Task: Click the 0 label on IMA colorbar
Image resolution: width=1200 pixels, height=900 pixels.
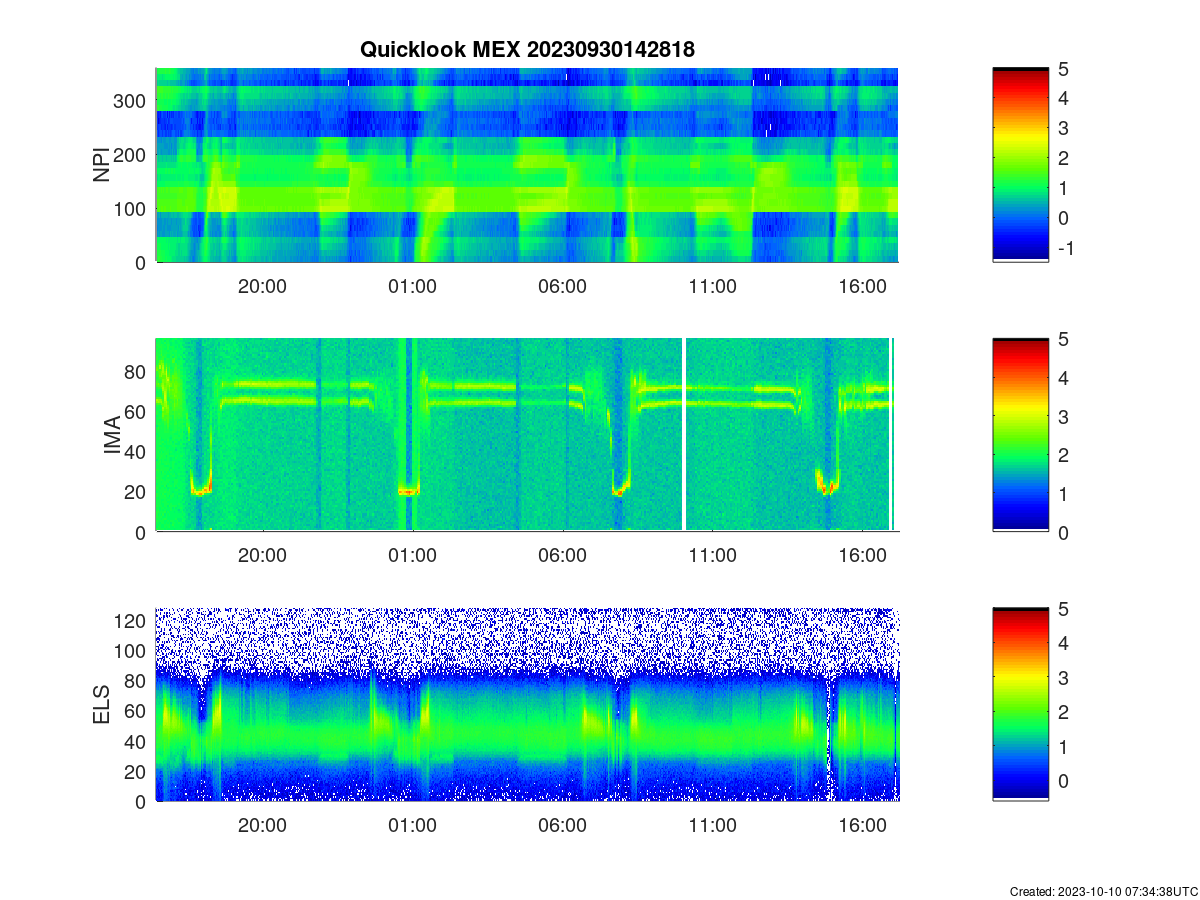Action: (x=1063, y=532)
